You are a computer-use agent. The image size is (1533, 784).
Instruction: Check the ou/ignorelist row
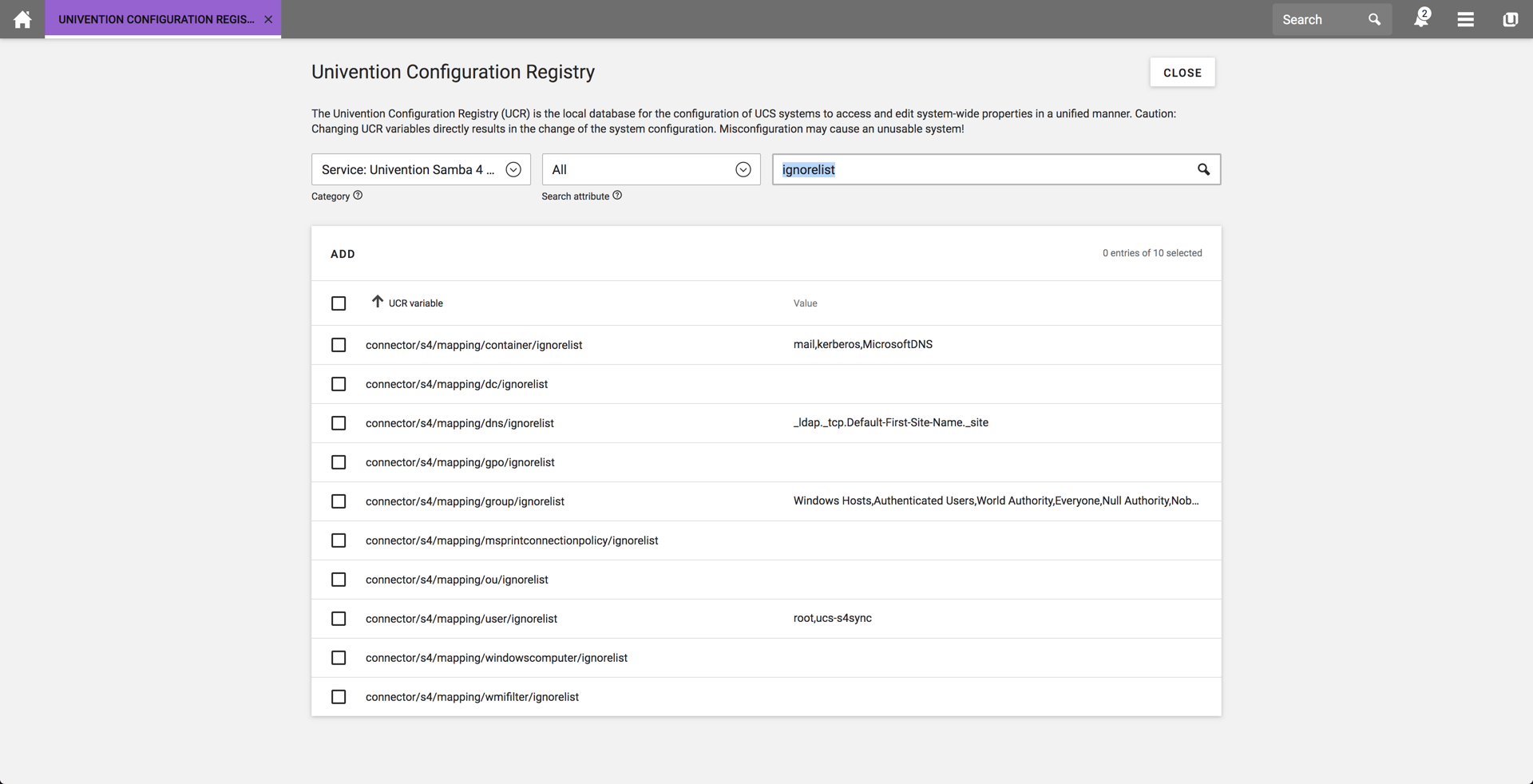pos(339,580)
